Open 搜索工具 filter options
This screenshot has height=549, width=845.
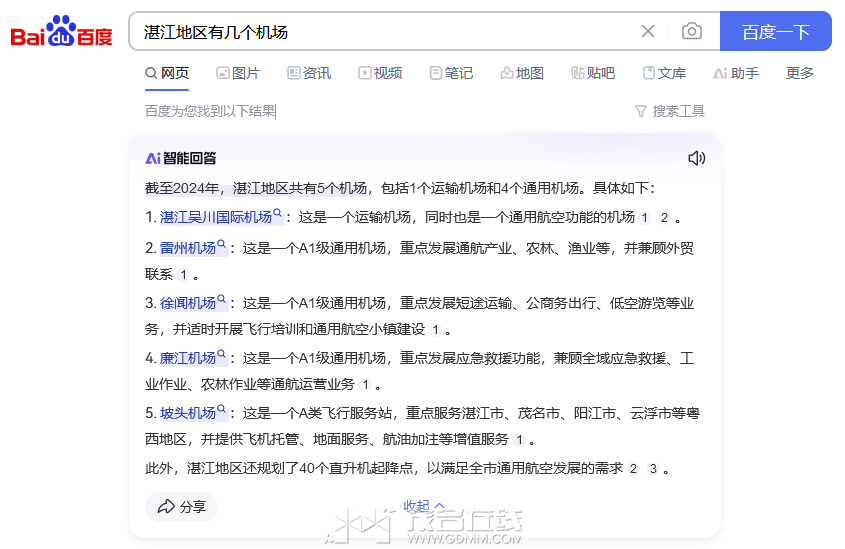(x=670, y=111)
